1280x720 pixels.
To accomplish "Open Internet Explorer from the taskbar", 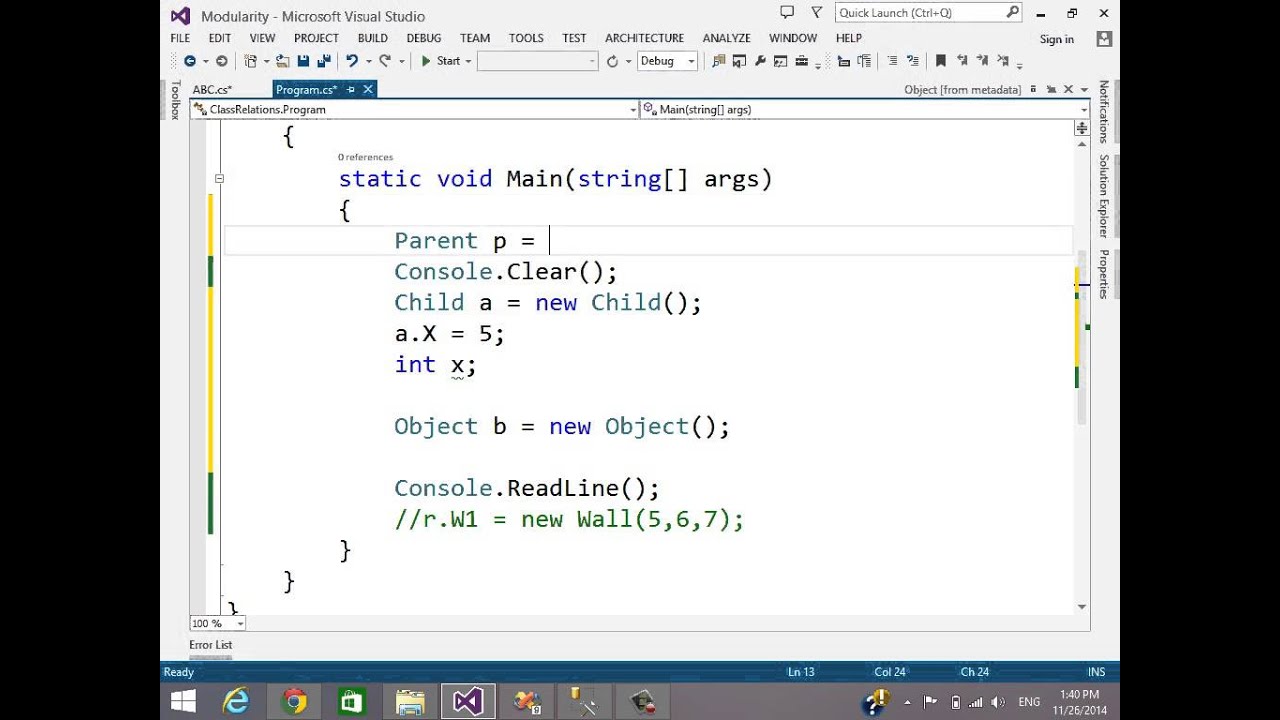I will tap(236, 701).
